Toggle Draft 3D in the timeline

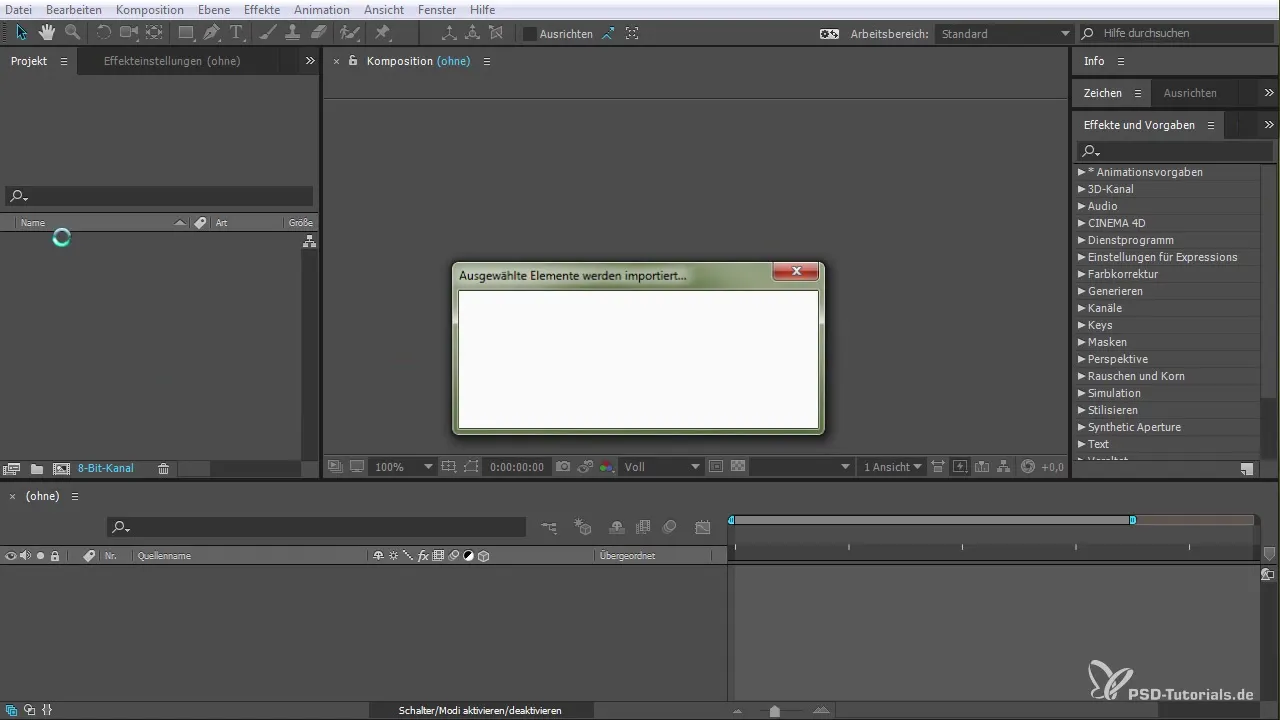pyautogui.click(x=583, y=527)
